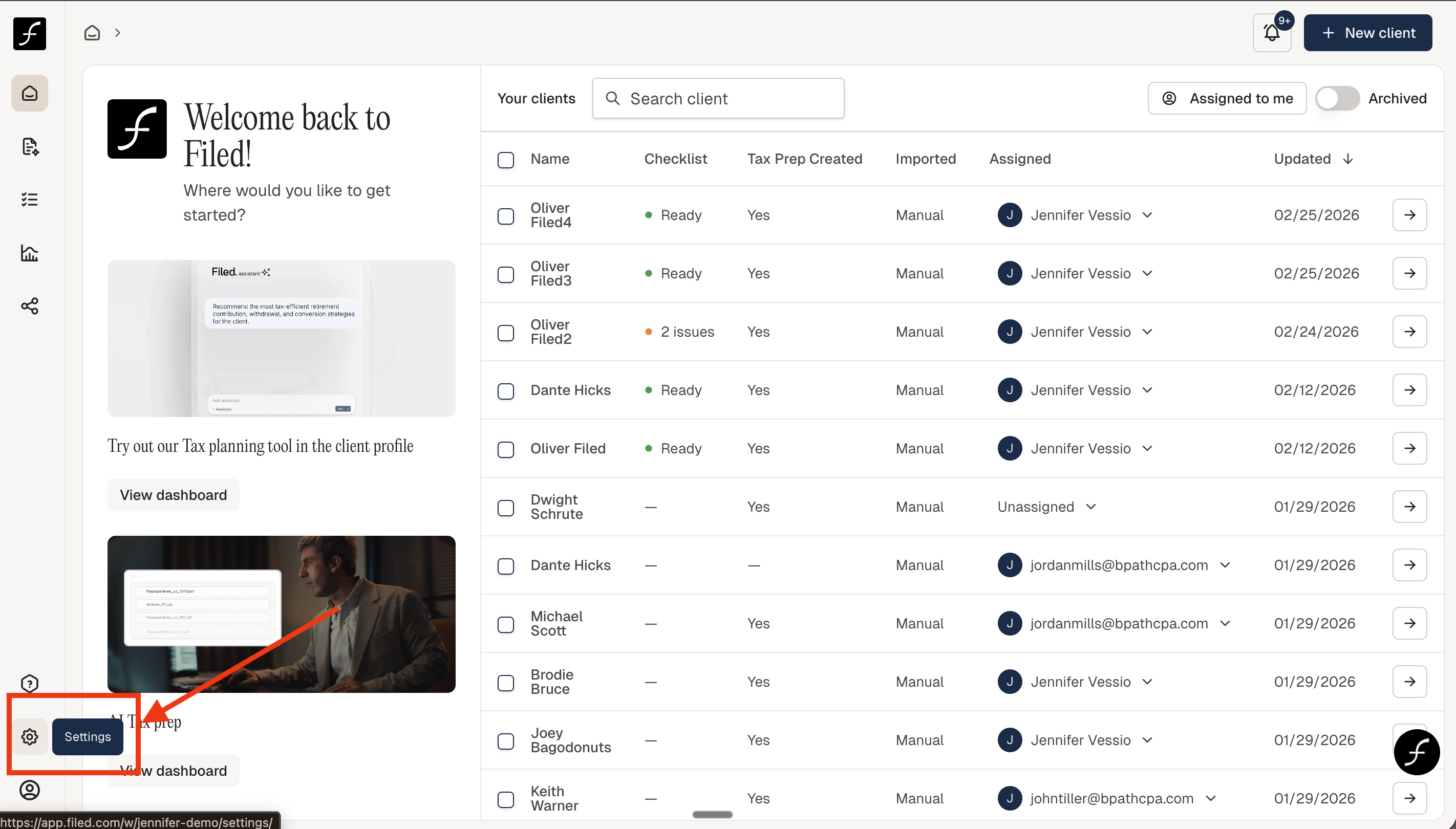
Task: Click the Filed logo in the sidebar
Action: pos(30,34)
